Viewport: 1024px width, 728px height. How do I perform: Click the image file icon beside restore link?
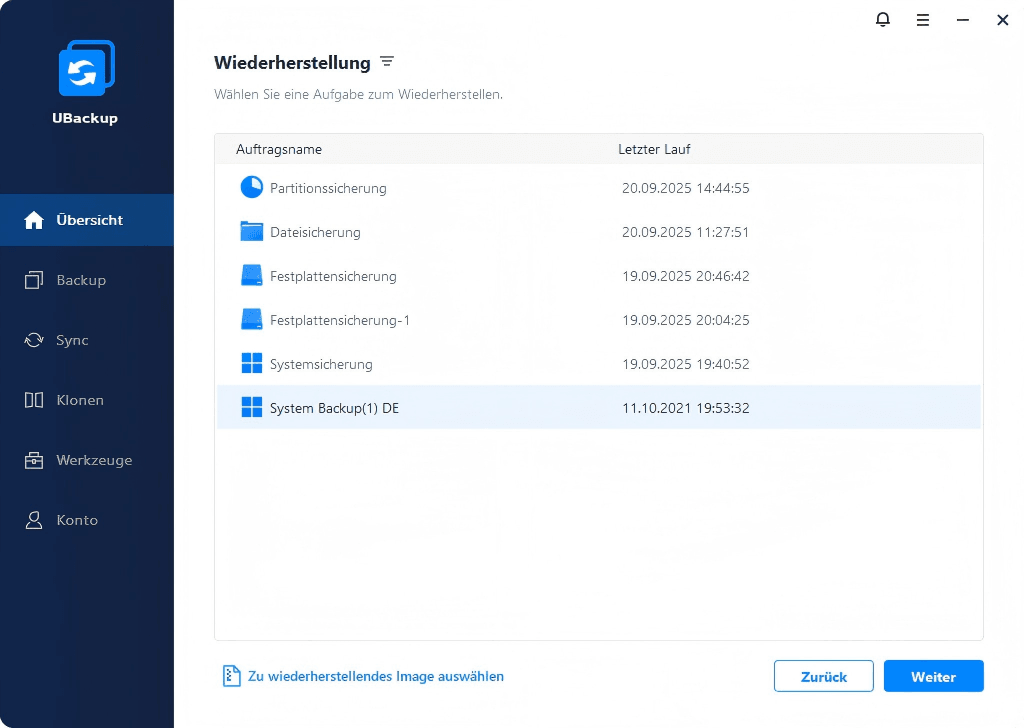coord(232,676)
